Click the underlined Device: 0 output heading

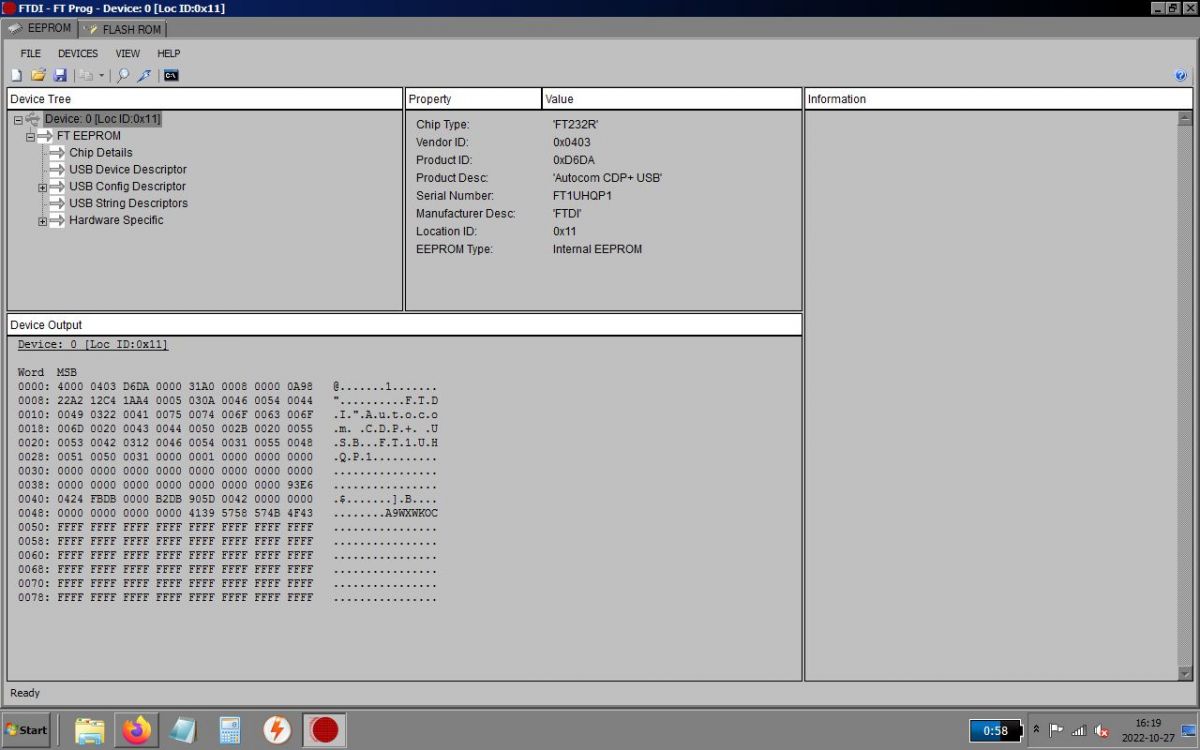point(93,345)
